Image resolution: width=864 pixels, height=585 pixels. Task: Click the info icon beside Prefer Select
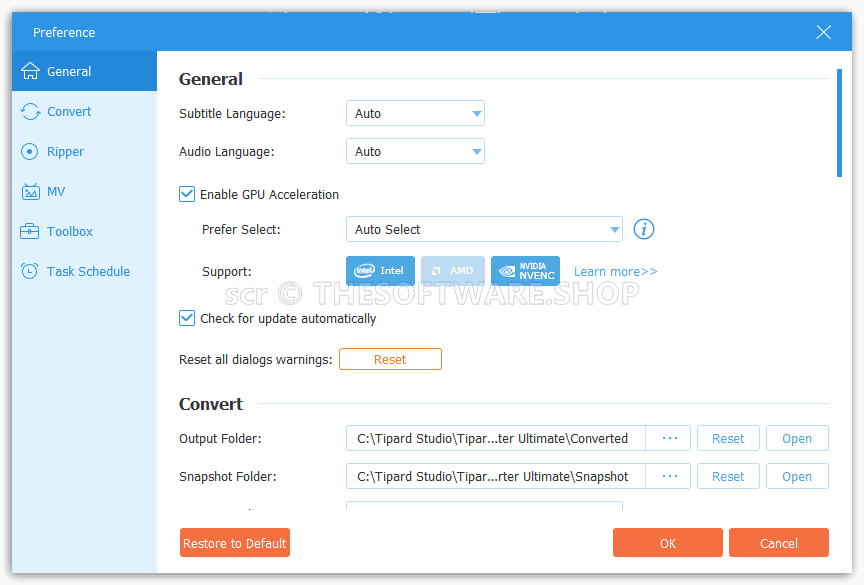click(644, 230)
